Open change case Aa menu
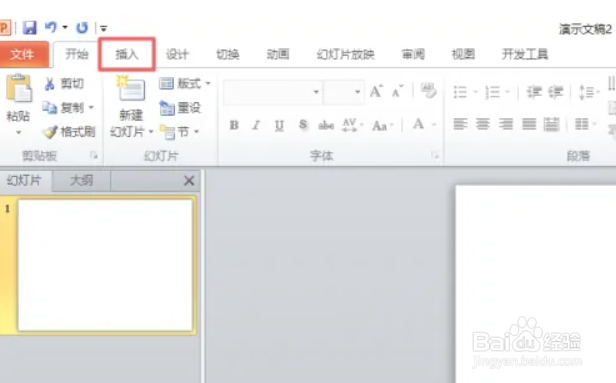Screen dimensions: 616x383 (383, 125)
